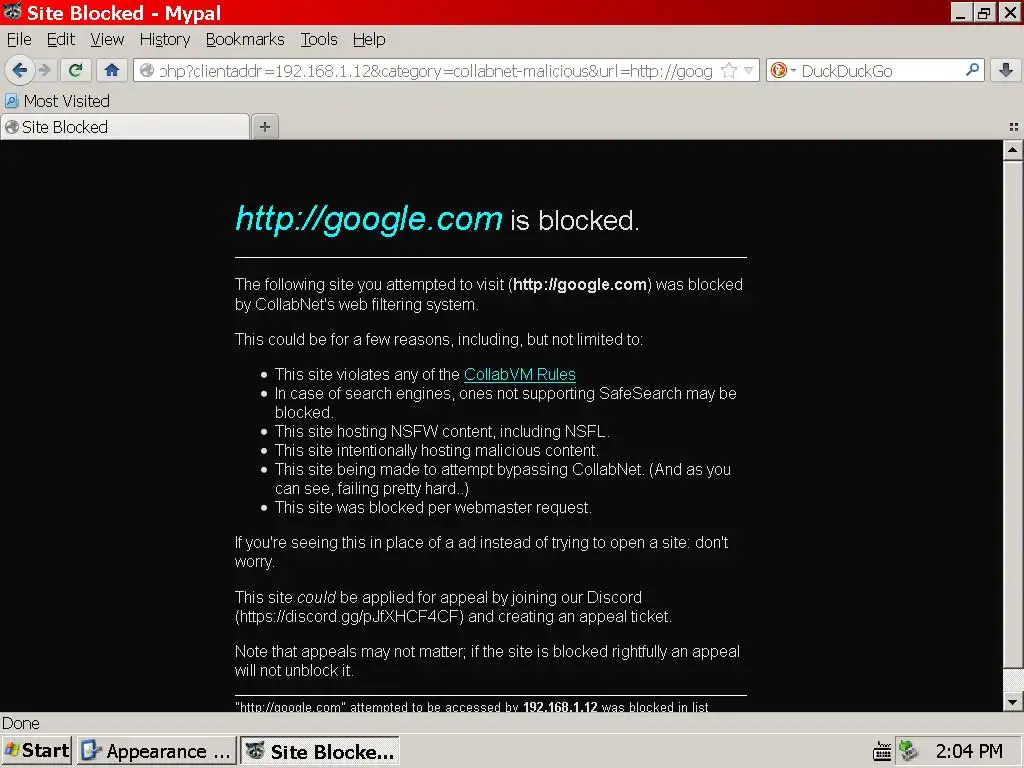Click the Done status bar text
Image resolution: width=1024 pixels, height=768 pixels.
[x=21, y=723]
